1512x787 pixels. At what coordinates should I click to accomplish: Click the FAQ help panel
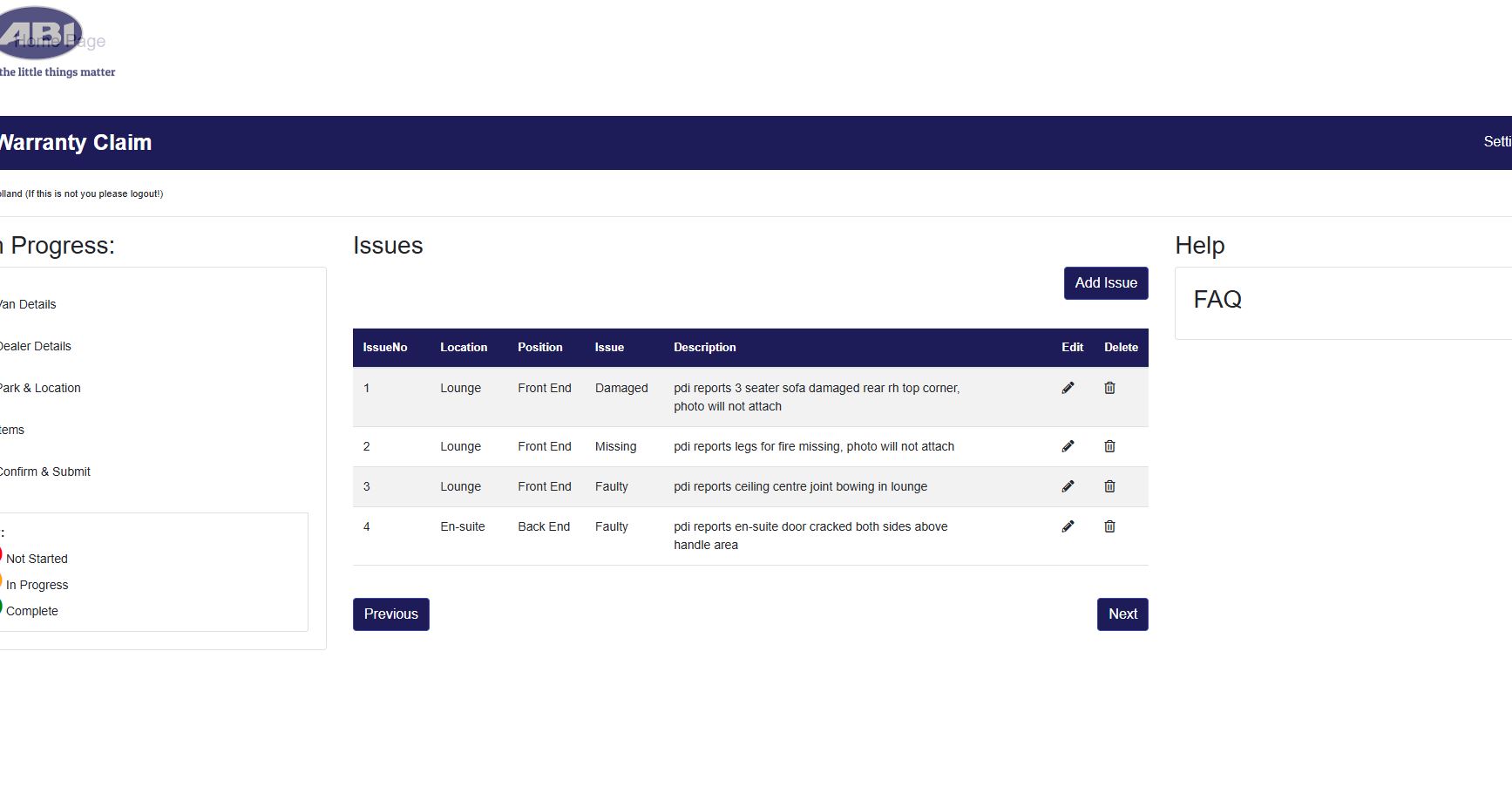pyautogui.click(x=1217, y=300)
